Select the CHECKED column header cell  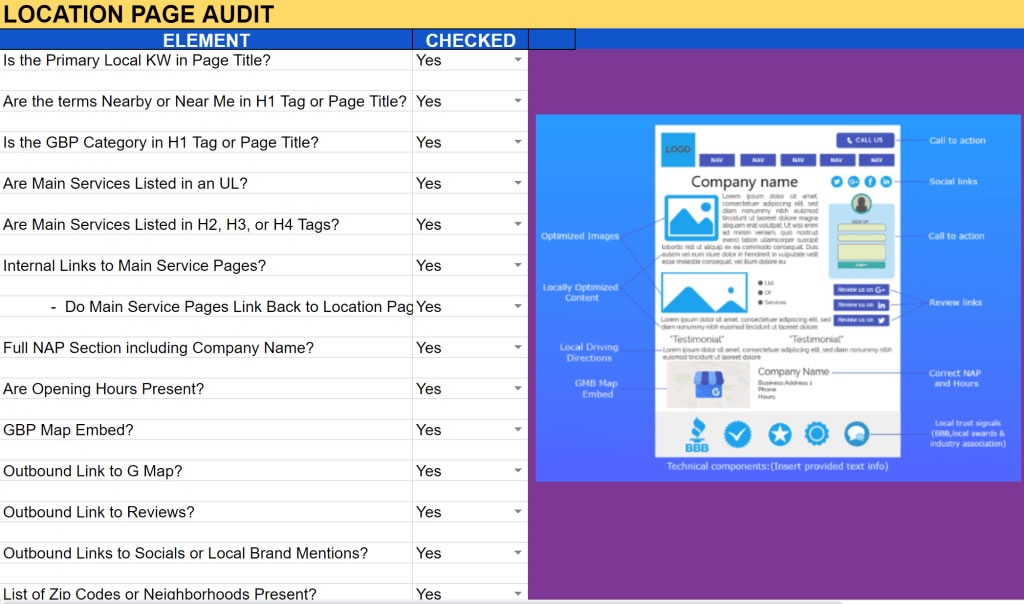click(470, 40)
